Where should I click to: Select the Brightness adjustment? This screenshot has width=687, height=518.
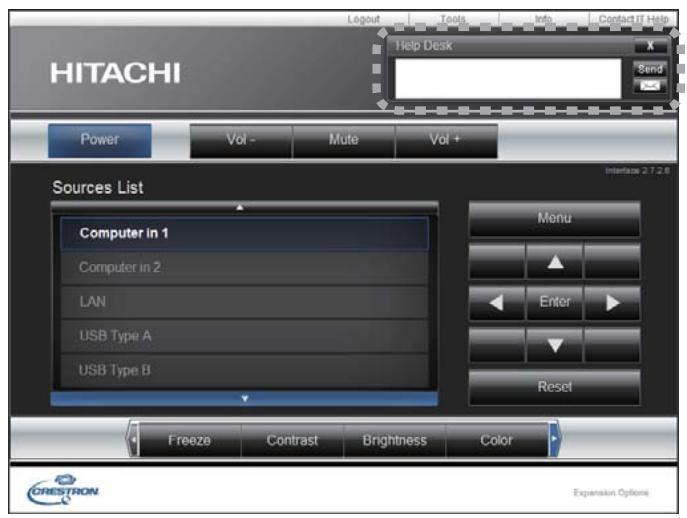[394, 440]
